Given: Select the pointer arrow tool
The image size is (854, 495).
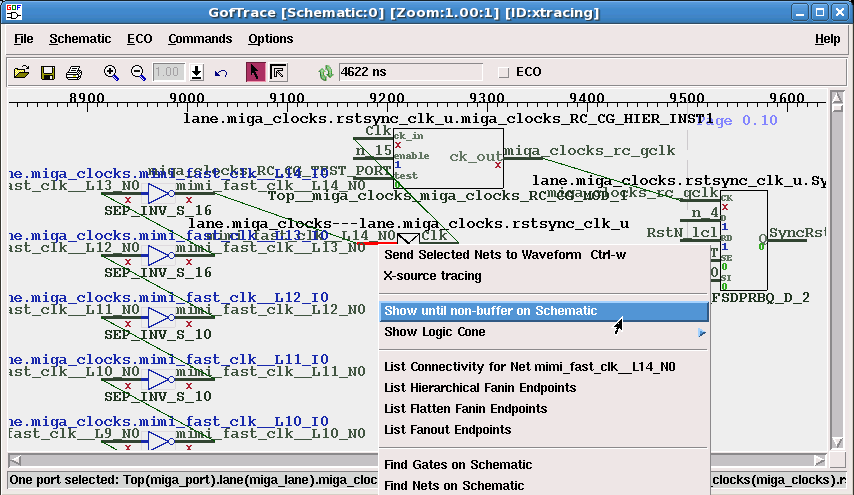Looking at the screenshot, I should (254, 72).
